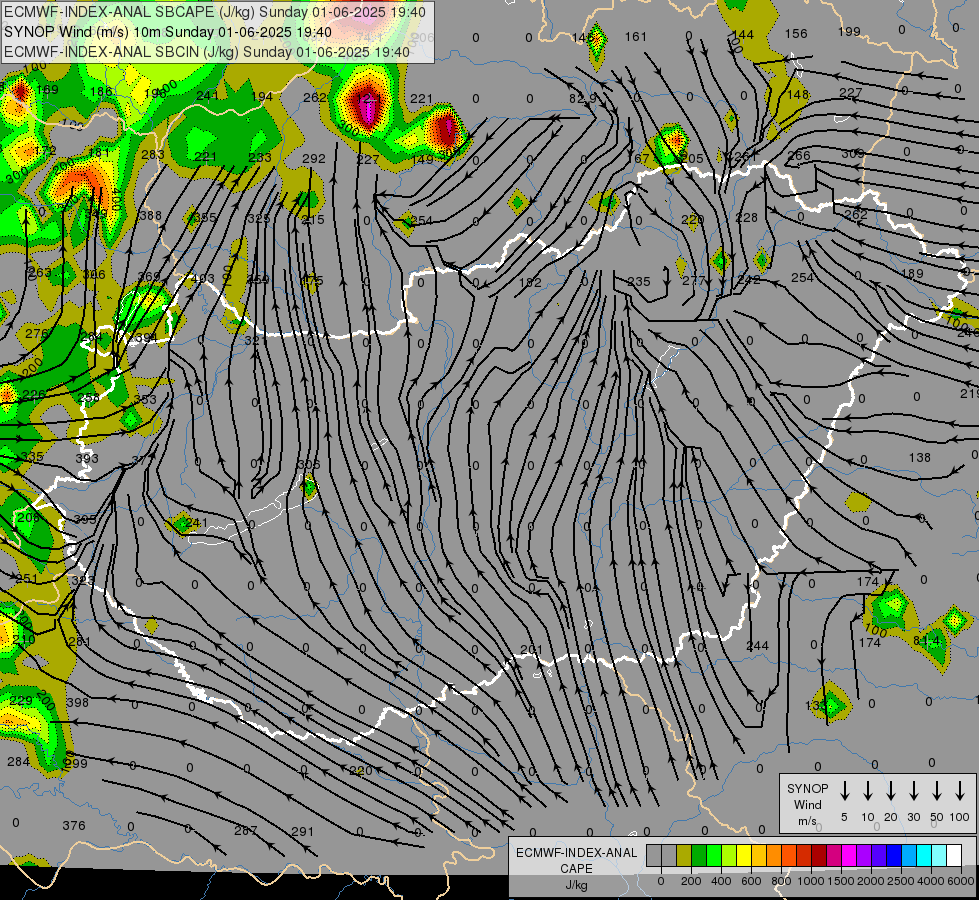Click the map value 199
Viewport: 979px width, 900px height.
pyautogui.click(x=849, y=31)
